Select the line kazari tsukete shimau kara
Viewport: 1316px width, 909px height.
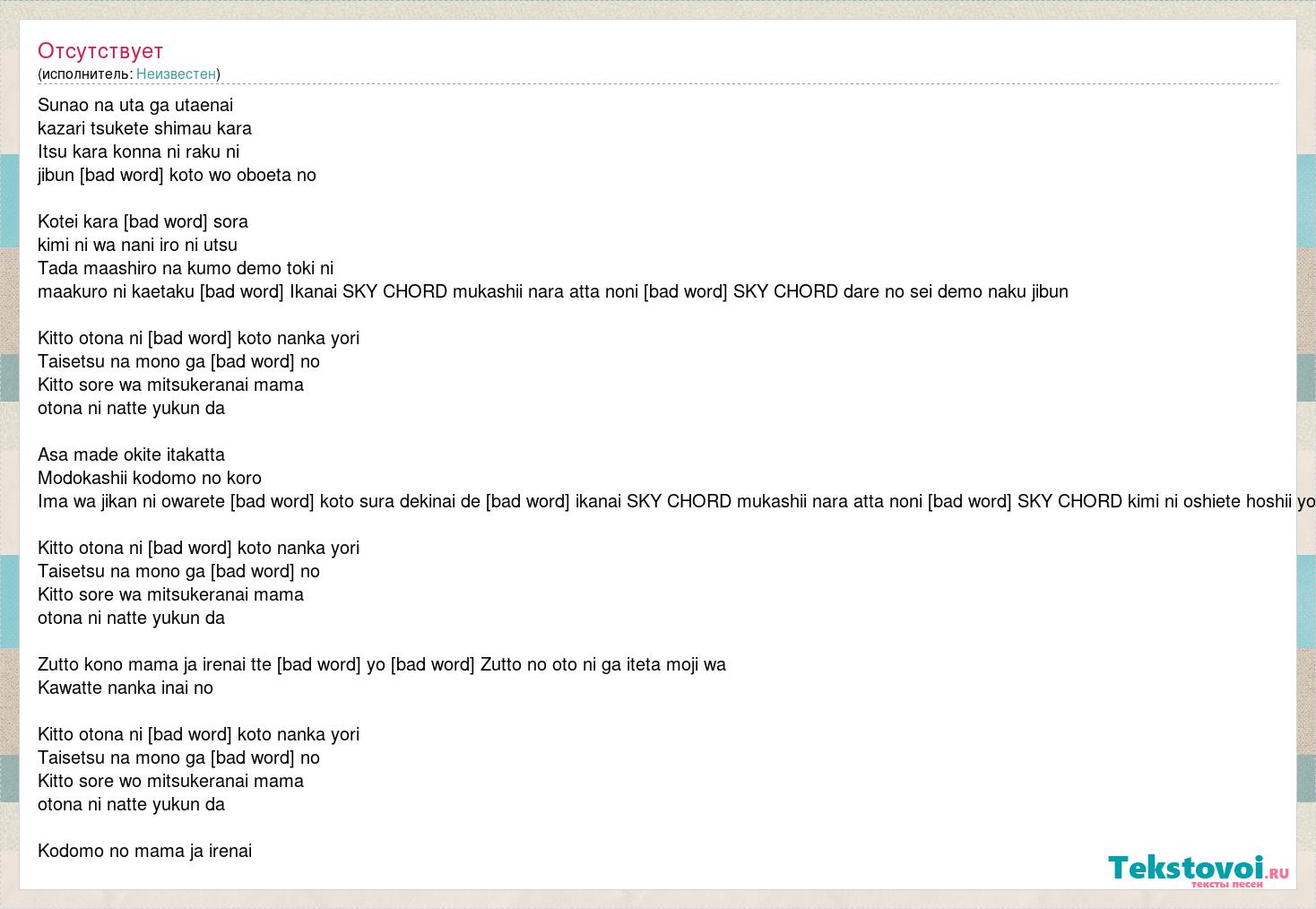coord(145,128)
